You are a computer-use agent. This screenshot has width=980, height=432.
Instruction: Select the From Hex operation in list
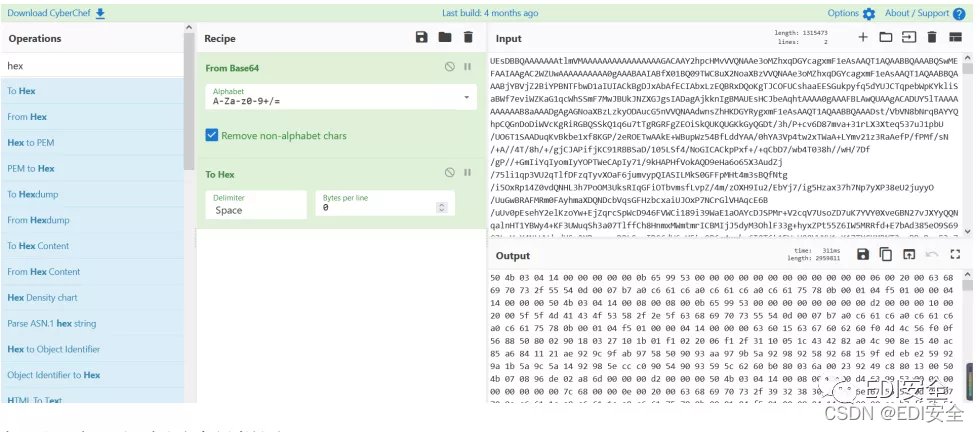coord(92,117)
